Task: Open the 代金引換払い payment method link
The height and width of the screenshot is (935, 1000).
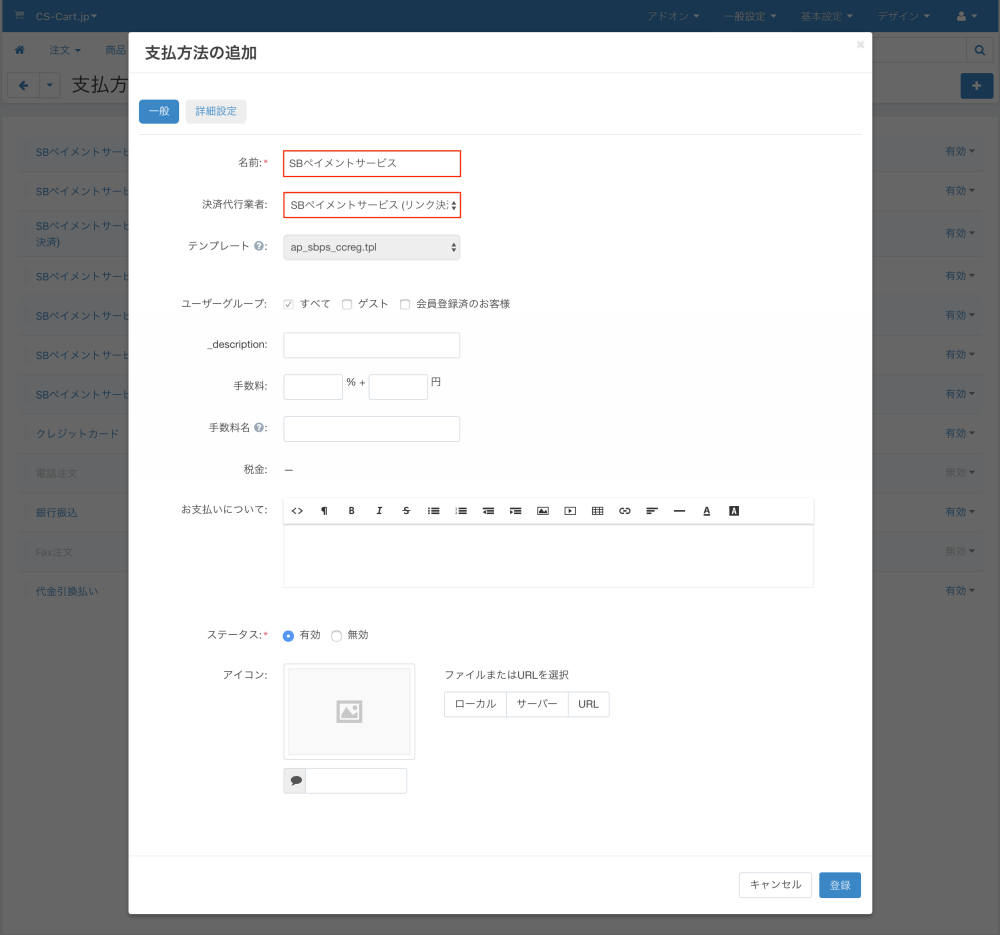Action: pos(67,591)
